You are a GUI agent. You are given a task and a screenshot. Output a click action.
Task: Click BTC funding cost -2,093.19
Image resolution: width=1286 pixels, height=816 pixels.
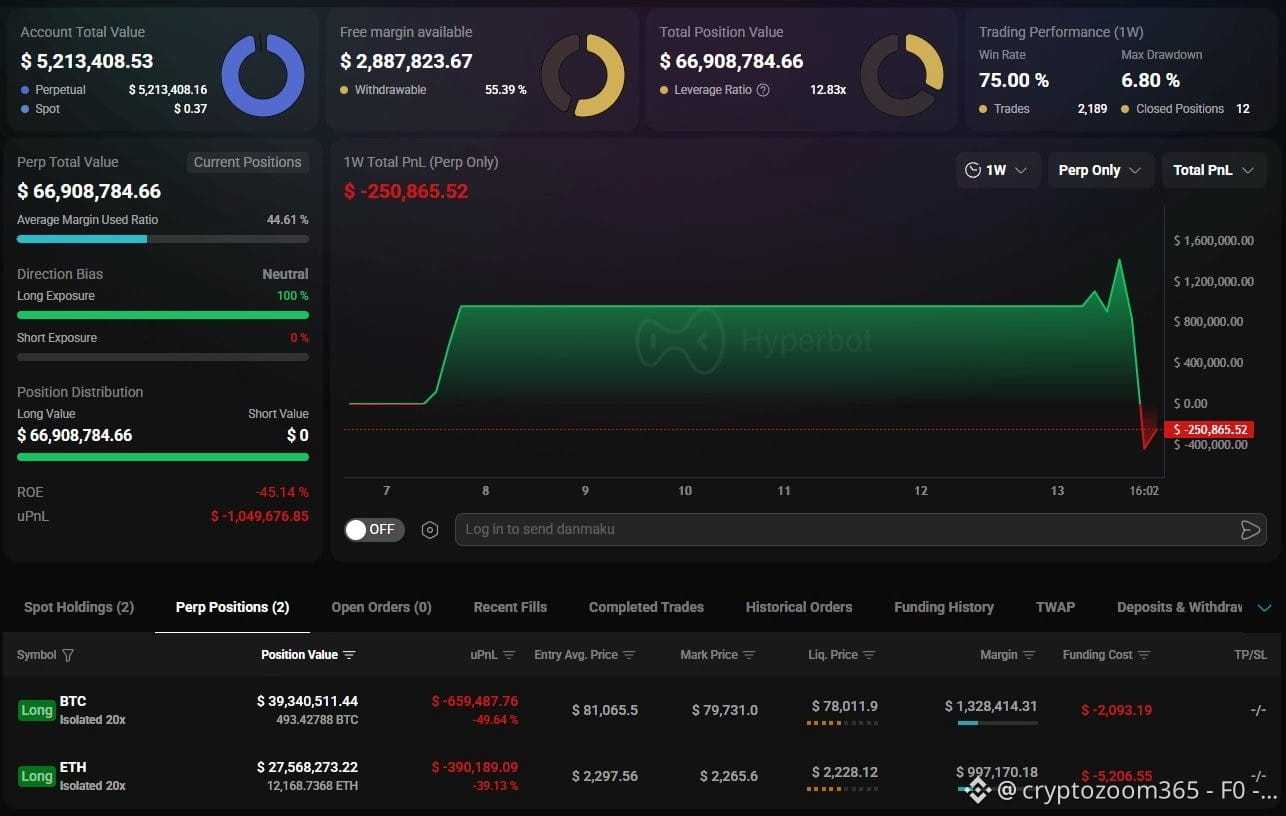pyautogui.click(x=1117, y=710)
